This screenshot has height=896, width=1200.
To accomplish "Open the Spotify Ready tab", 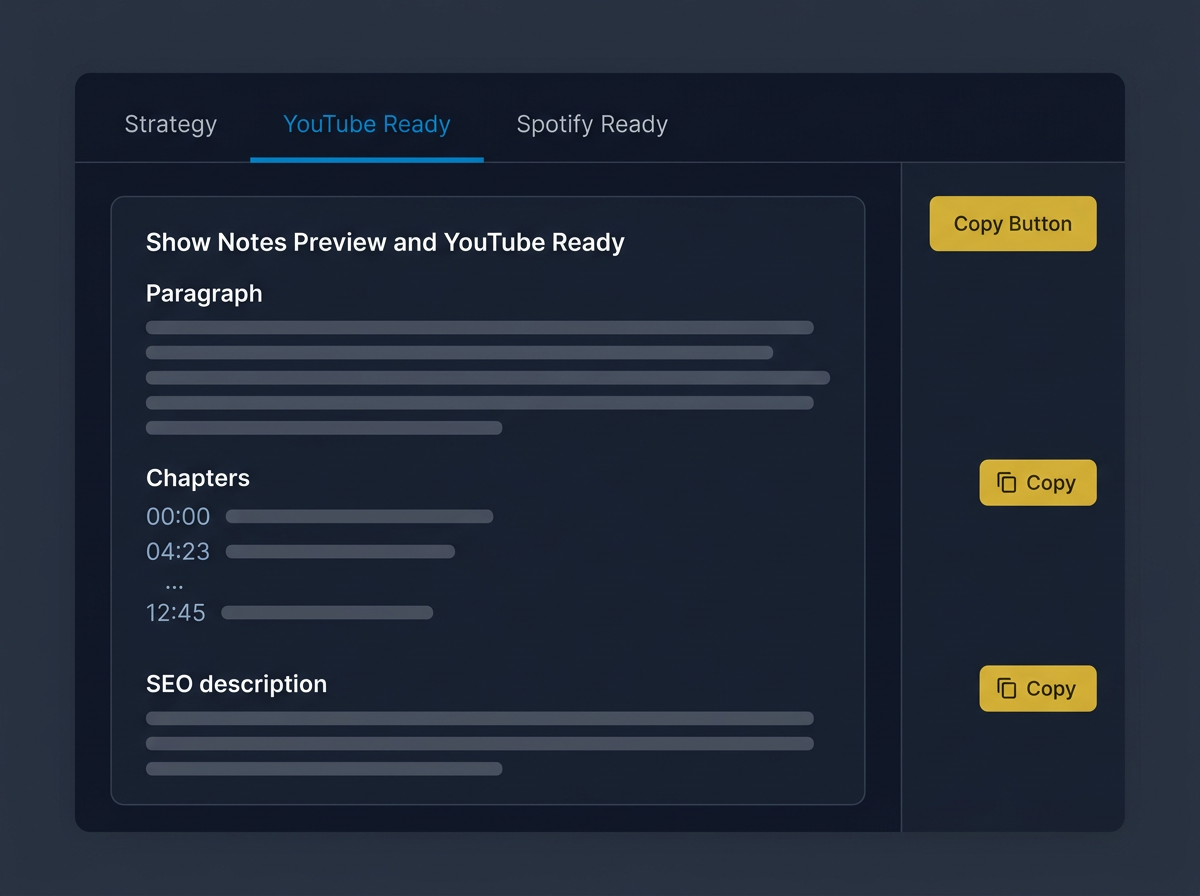I will click(592, 124).
